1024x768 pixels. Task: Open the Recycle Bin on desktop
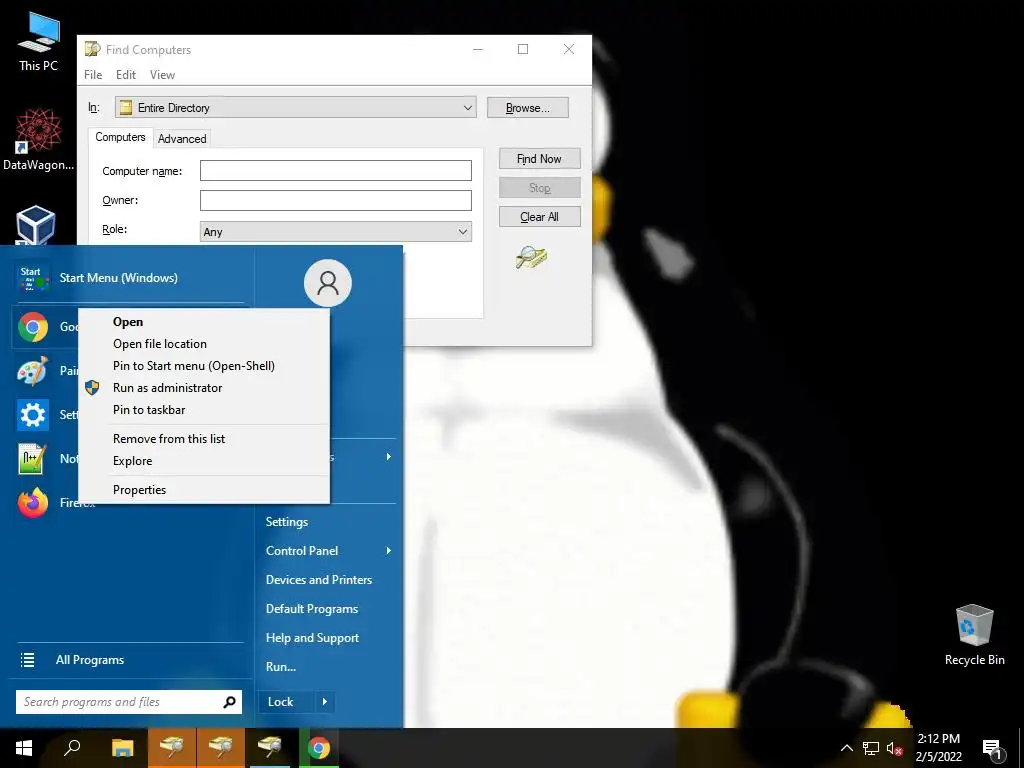click(x=974, y=635)
